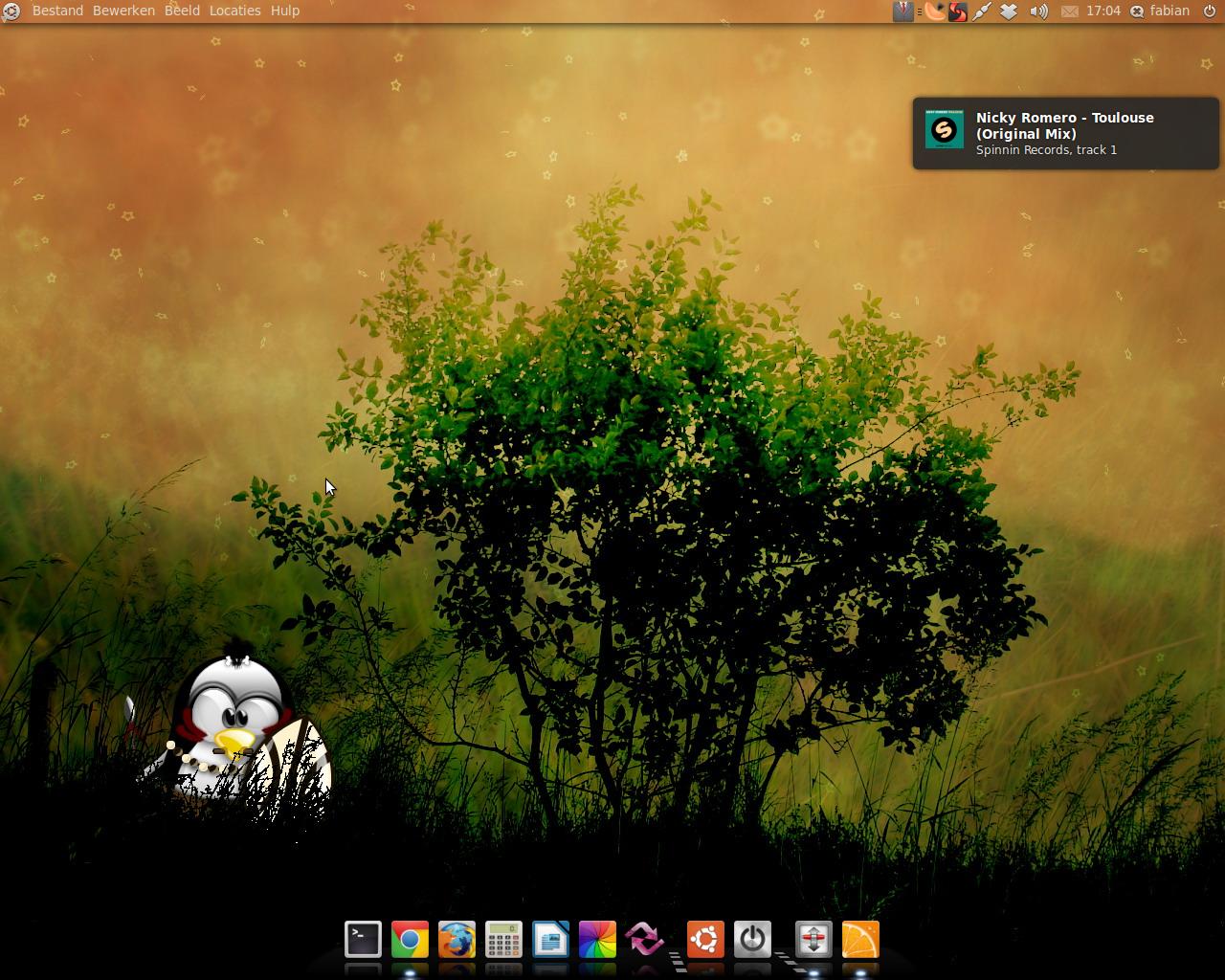Click the 17:04 clock
Viewport: 1225px width, 980px height.
click(x=1103, y=11)
